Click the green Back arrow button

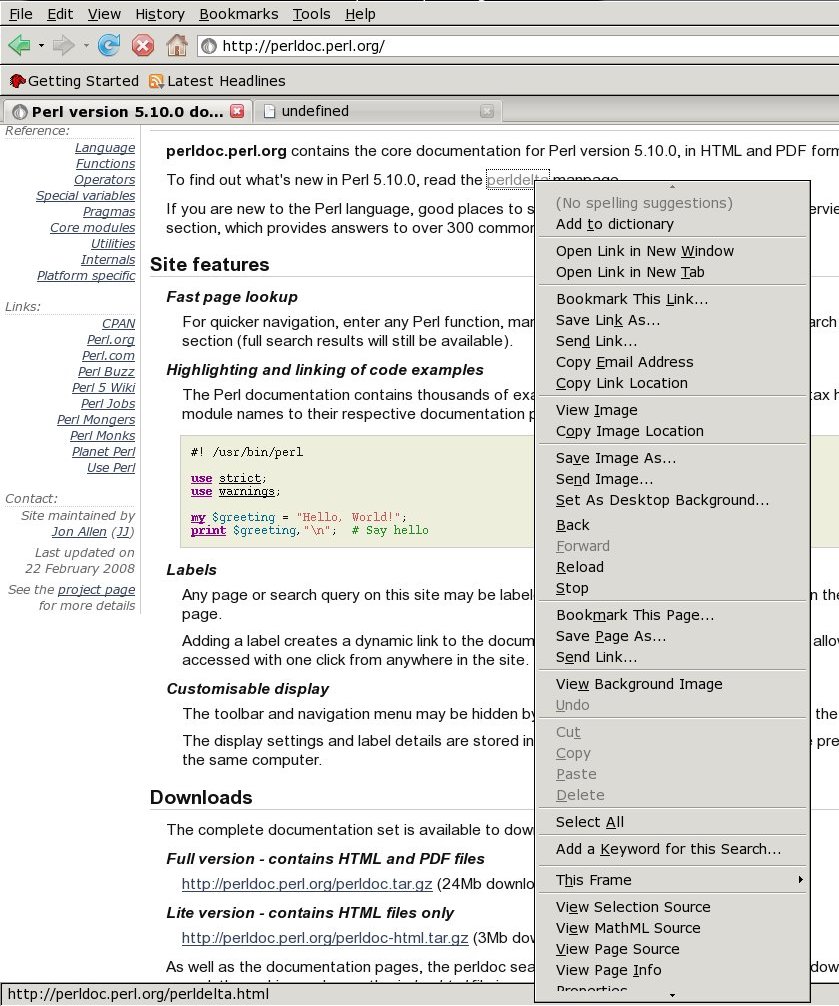tap(19, 46)
